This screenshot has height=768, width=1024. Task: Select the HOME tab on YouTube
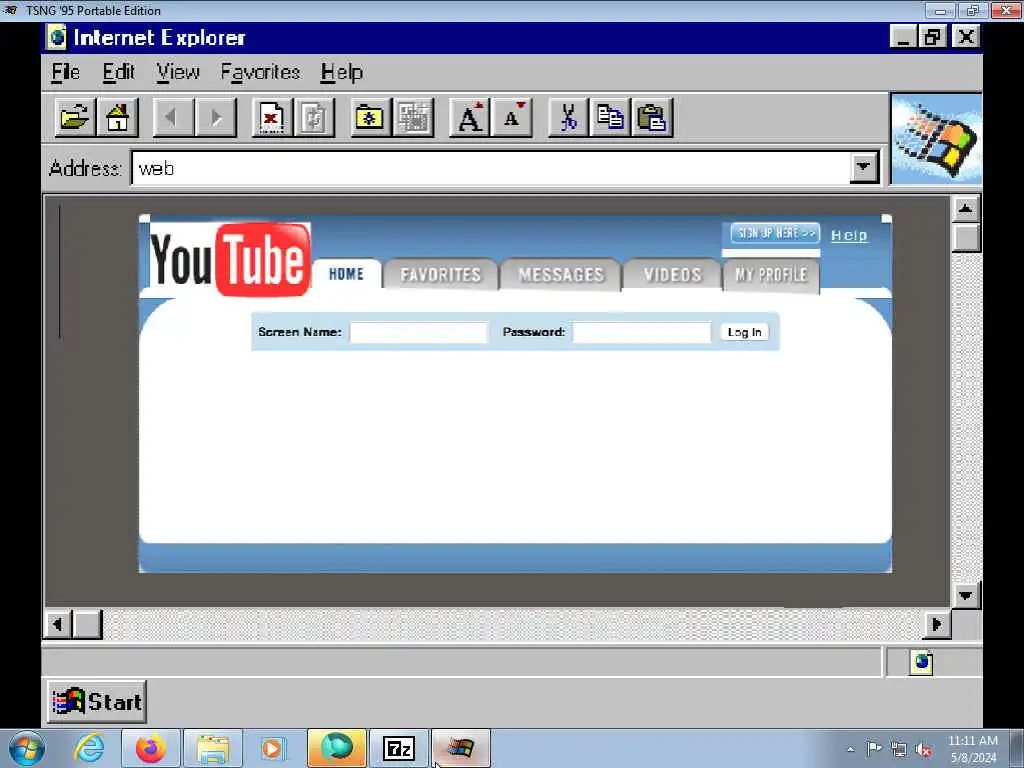click(x=346, y=274)
